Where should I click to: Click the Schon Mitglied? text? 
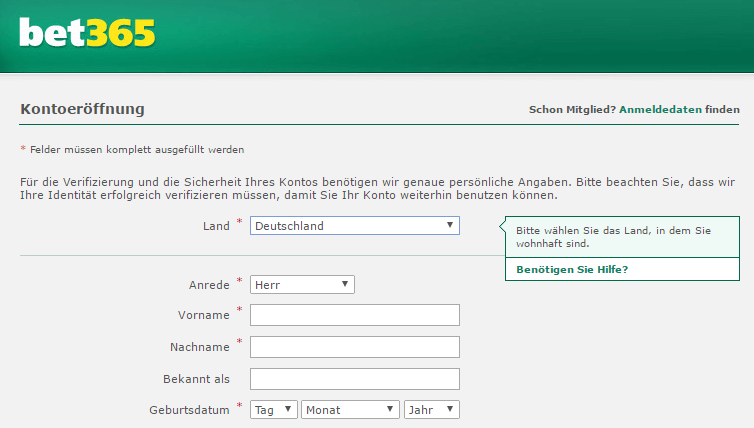tap(572, 110)
